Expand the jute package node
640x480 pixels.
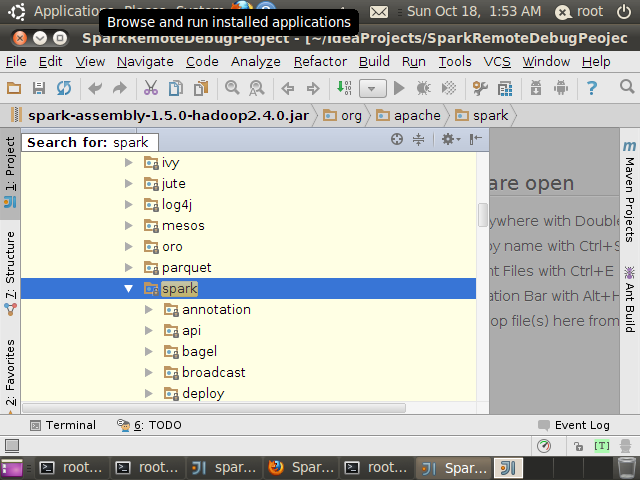[x=129, y=184]
